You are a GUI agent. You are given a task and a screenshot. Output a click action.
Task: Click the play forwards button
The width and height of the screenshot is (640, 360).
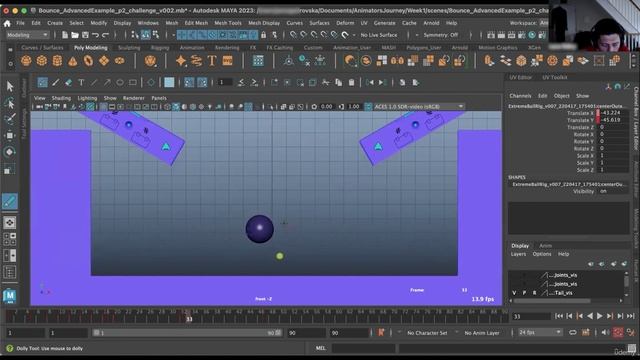600,316
